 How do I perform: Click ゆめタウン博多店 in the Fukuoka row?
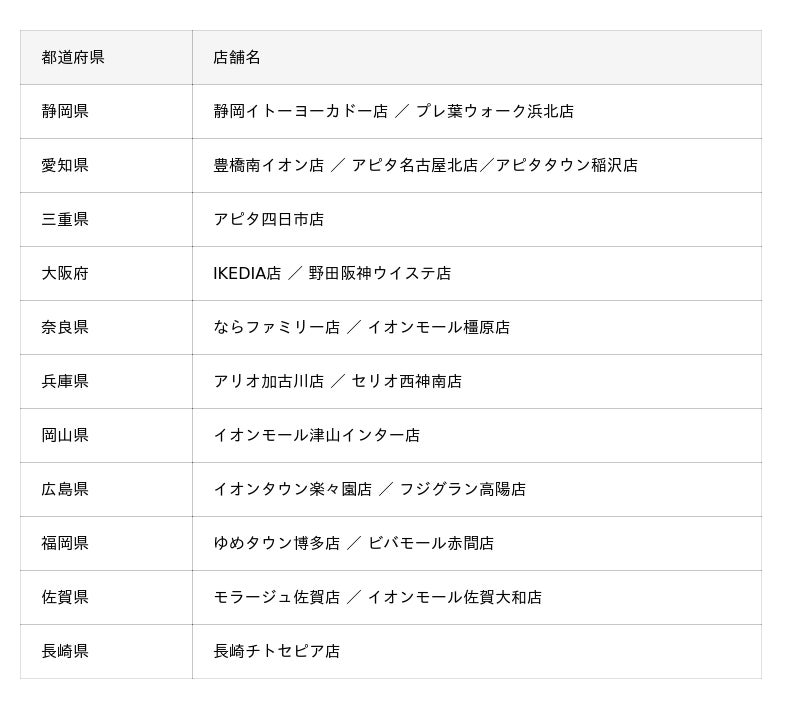[277, 544]
